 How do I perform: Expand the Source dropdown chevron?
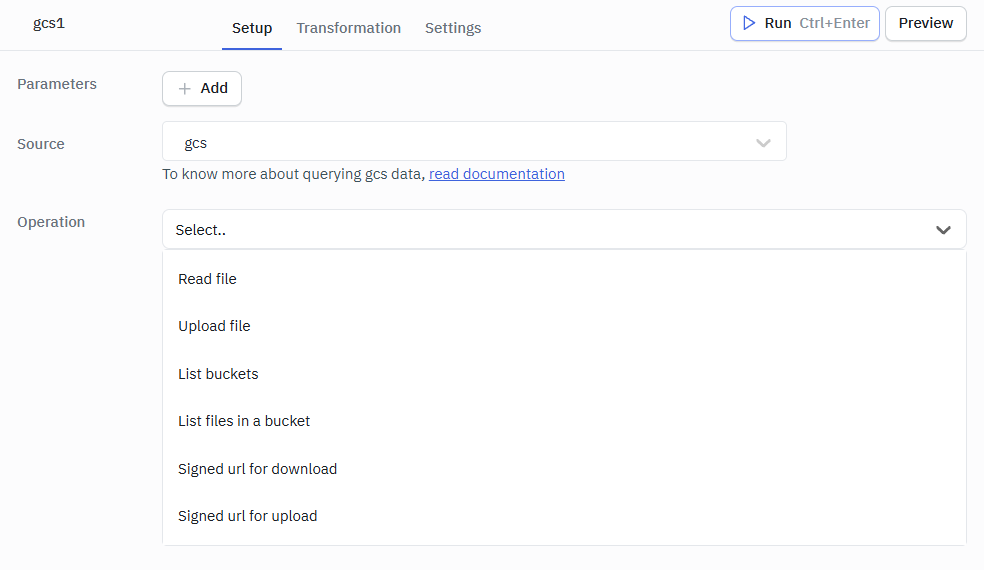coord(763,143)
